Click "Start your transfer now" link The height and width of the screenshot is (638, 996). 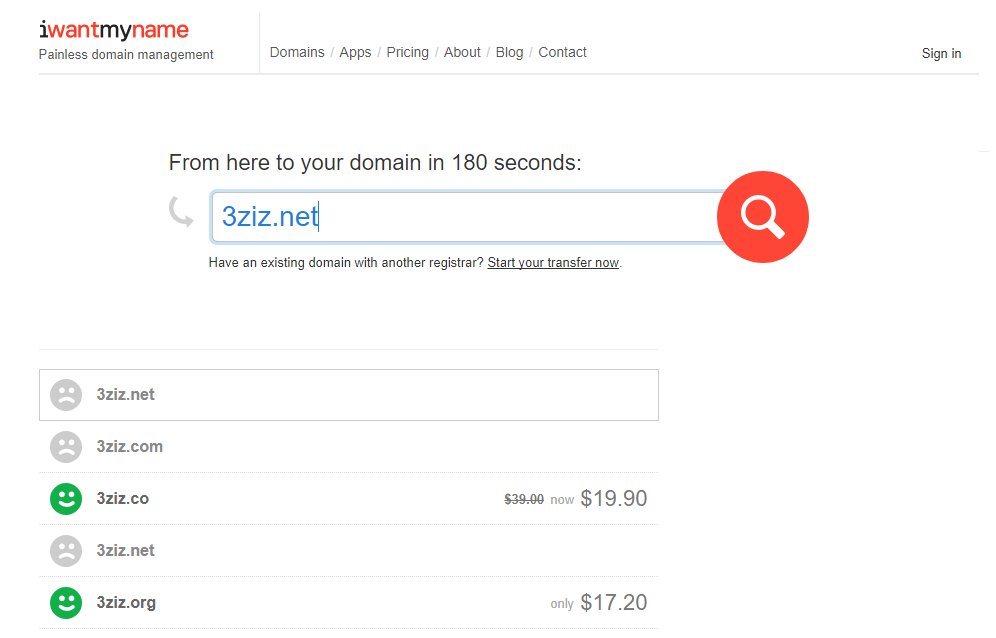[x=553, y=263]
